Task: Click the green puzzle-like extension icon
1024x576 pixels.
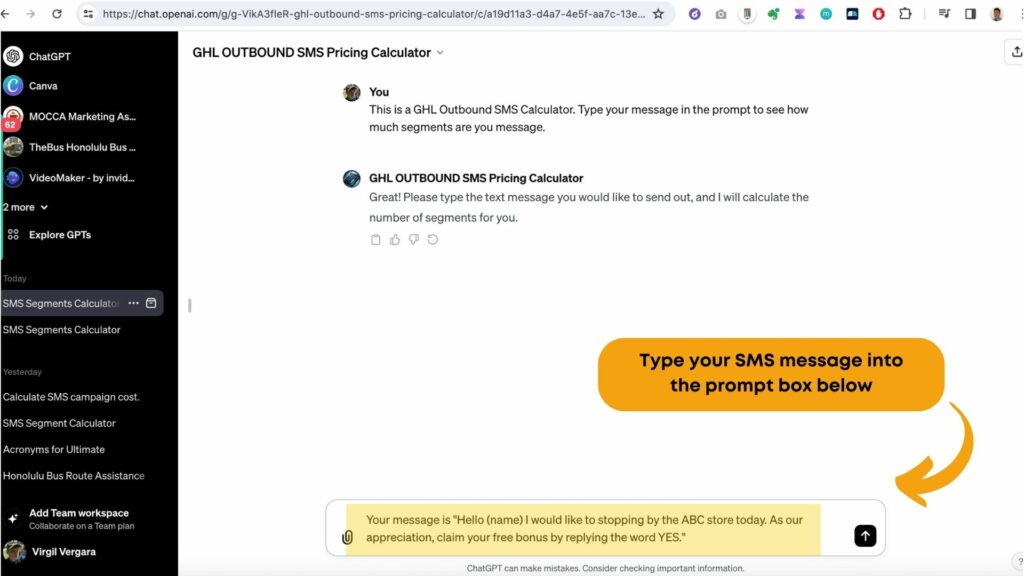Action: pos(773,14)
